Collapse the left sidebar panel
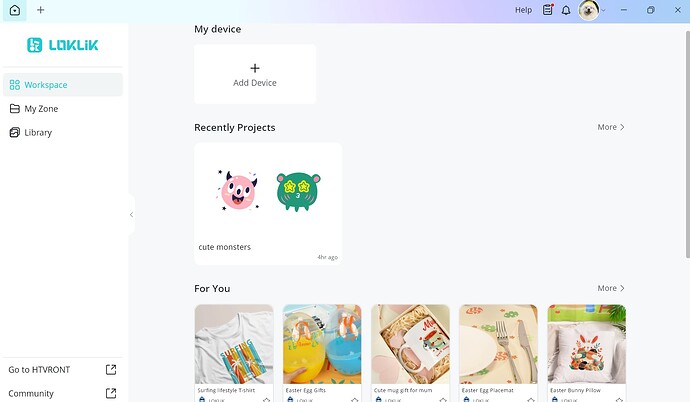Image resolution: width=690 pixels, height=402 pixels. click(131, 215)
